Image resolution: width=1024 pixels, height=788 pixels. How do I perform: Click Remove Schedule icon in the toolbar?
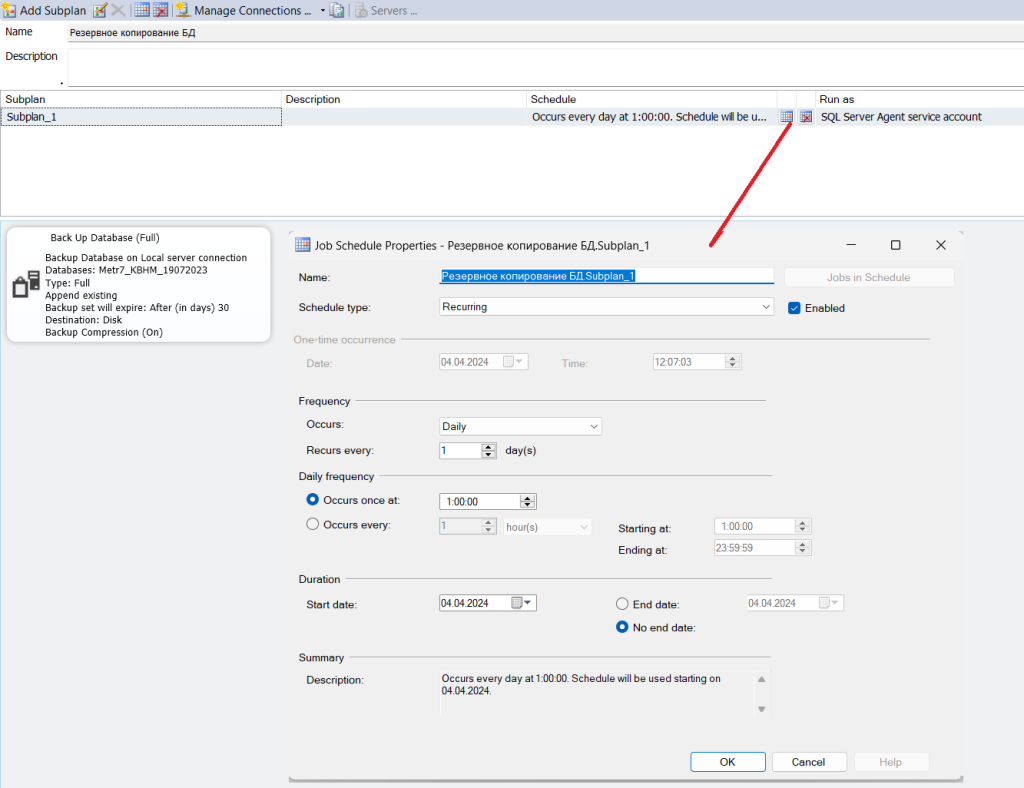160,10
